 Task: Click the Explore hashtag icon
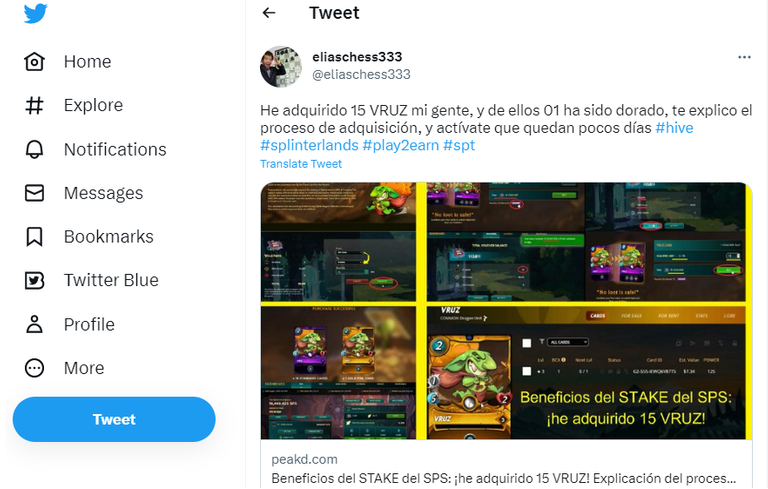34,105
